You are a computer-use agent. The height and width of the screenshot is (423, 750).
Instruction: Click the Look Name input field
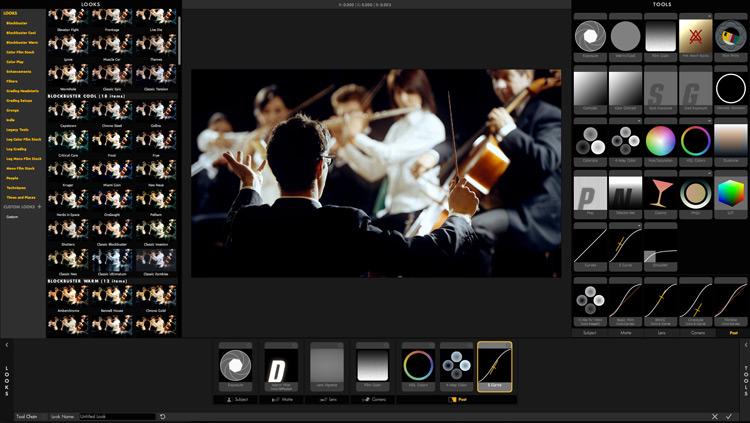click(117, 417)
